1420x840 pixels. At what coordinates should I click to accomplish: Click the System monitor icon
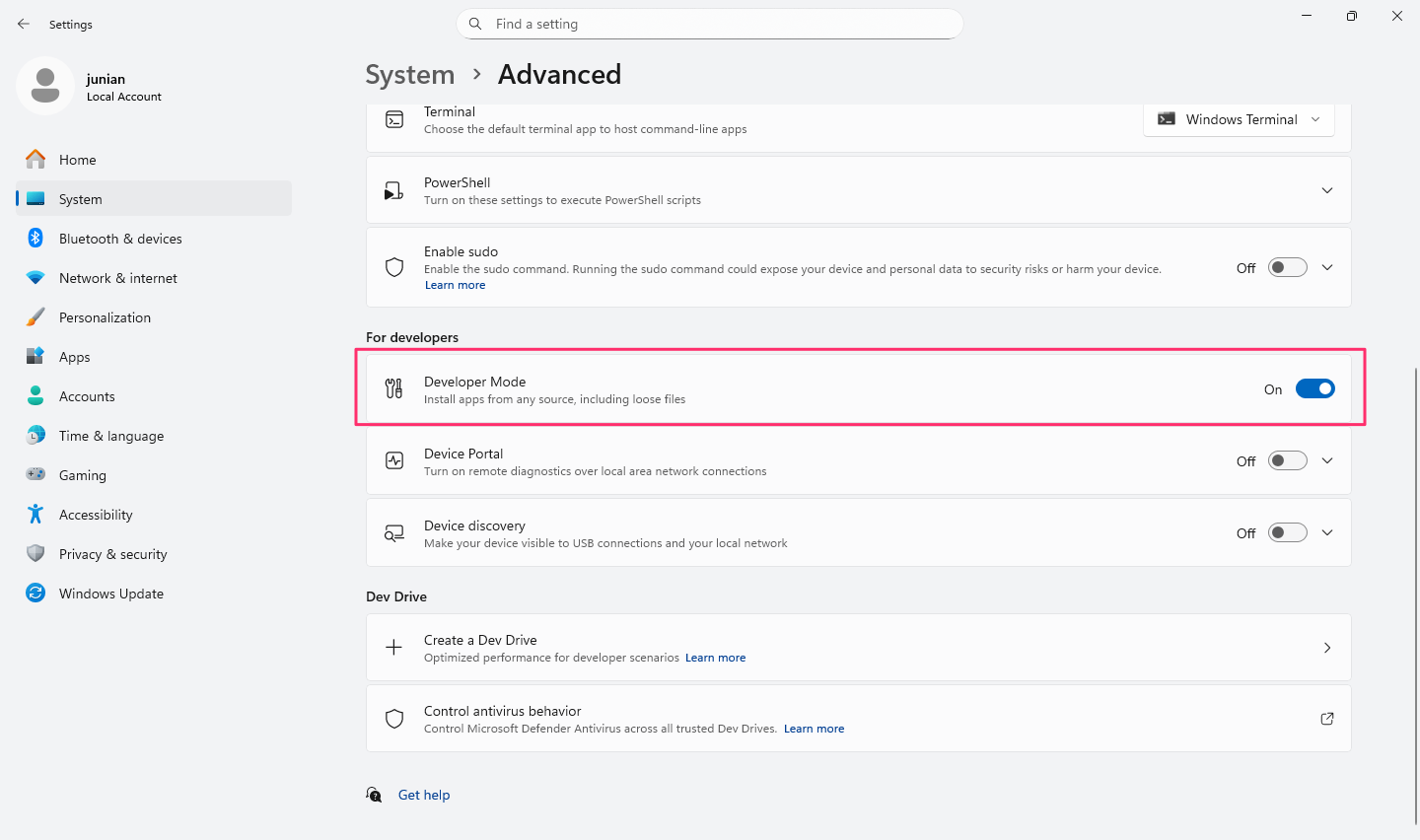[x=35, y=198]
